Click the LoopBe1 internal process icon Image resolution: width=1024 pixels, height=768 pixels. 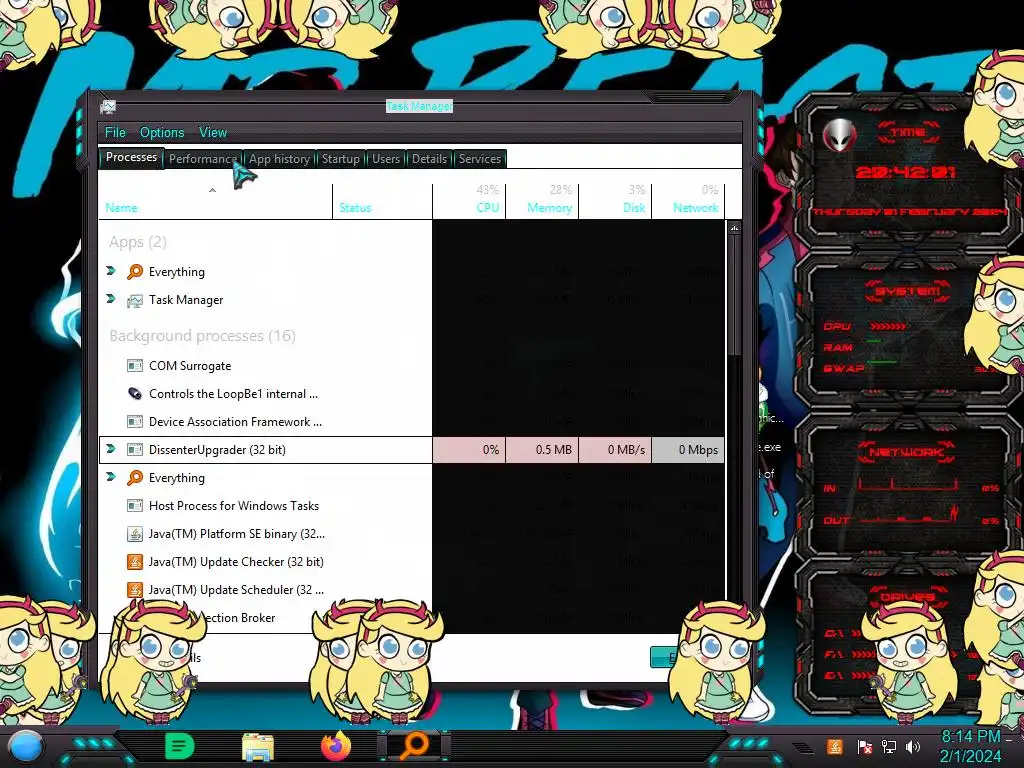(135, 394)
